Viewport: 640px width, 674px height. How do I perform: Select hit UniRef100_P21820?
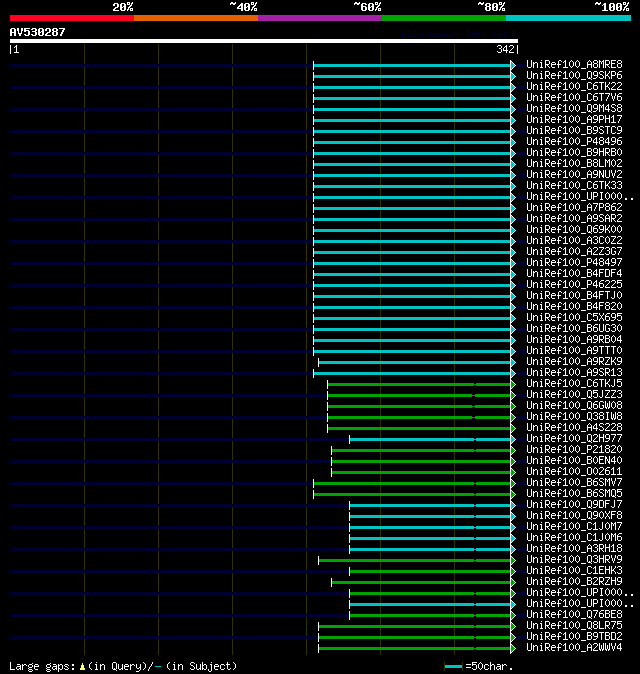click(574, 449)
